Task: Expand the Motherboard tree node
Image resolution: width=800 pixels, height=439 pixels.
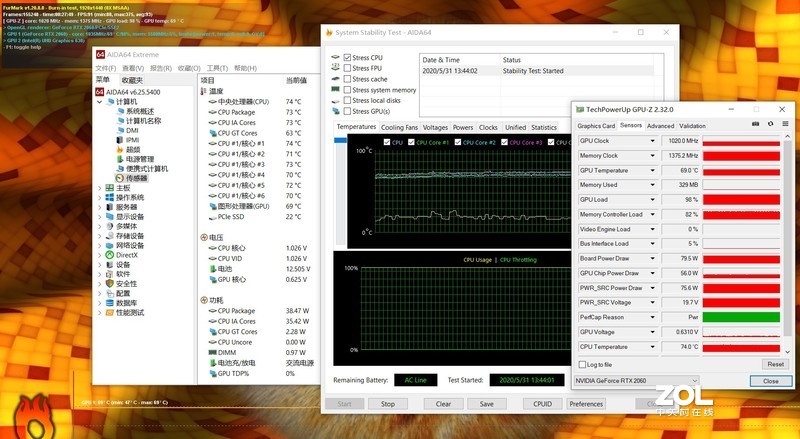Action: tap(99, 188)
